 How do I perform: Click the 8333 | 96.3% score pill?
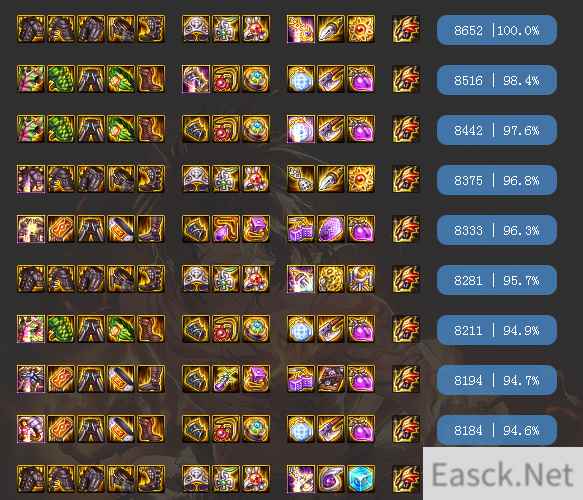pos(496,230)
